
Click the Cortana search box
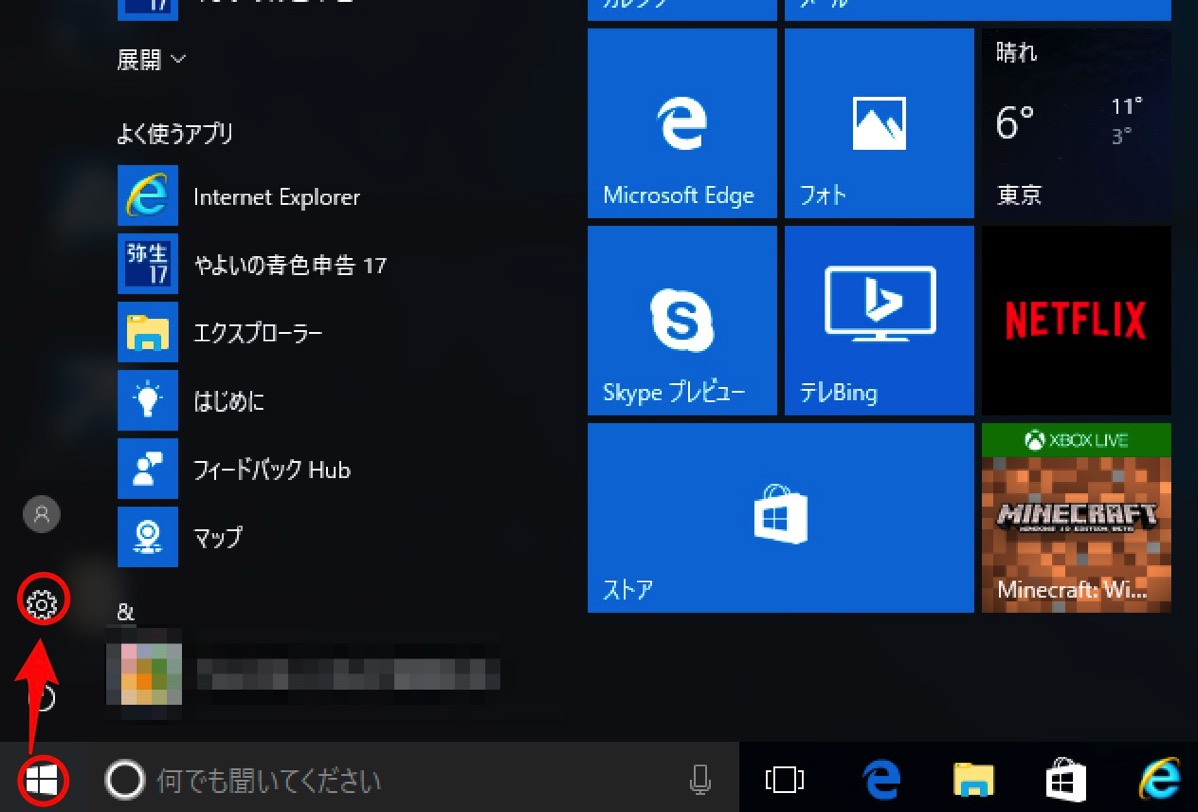pyautogui.click(x=413, y=779)
